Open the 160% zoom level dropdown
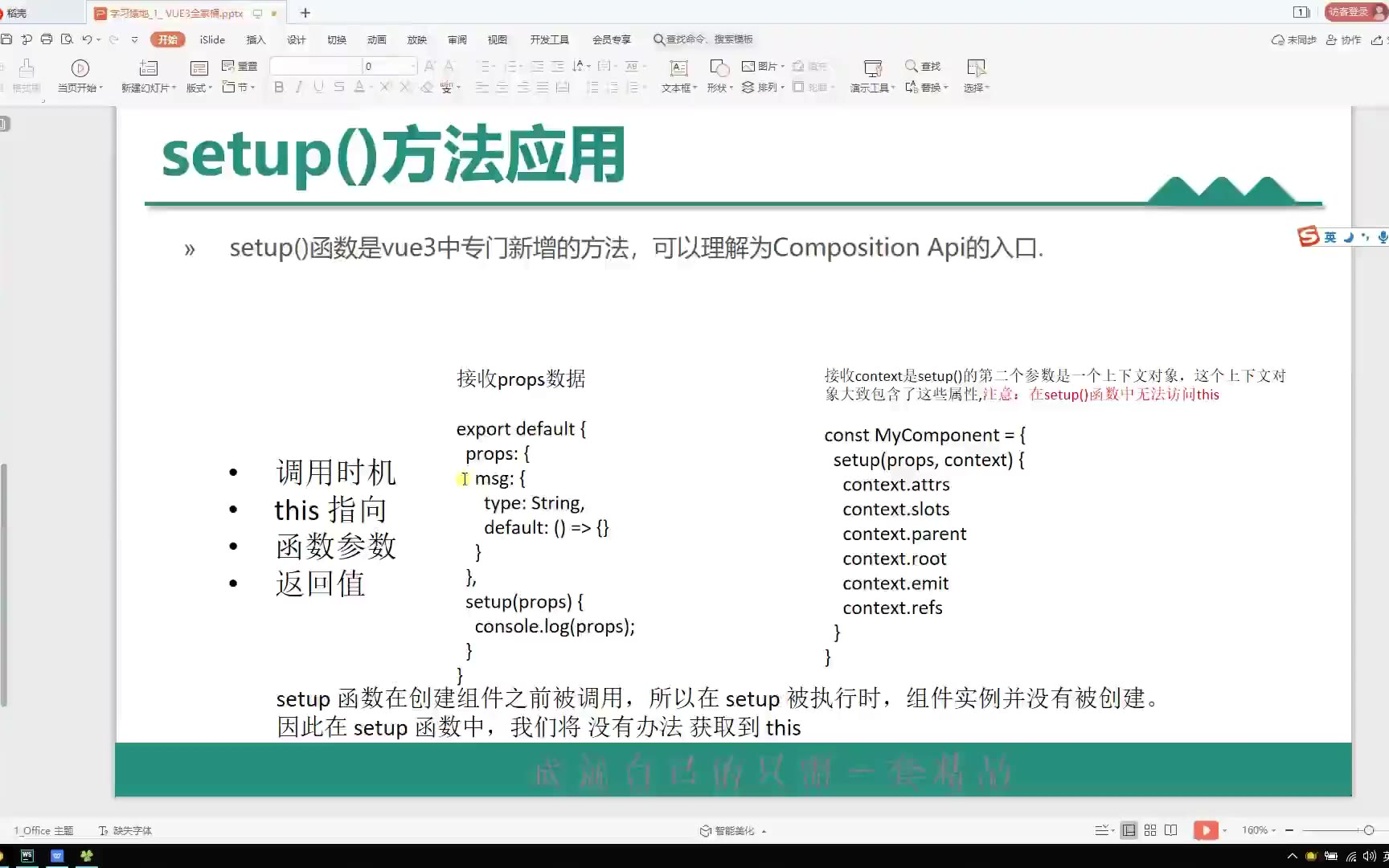The width and height of the screenshot is (1389, 868). [1259, 830]
